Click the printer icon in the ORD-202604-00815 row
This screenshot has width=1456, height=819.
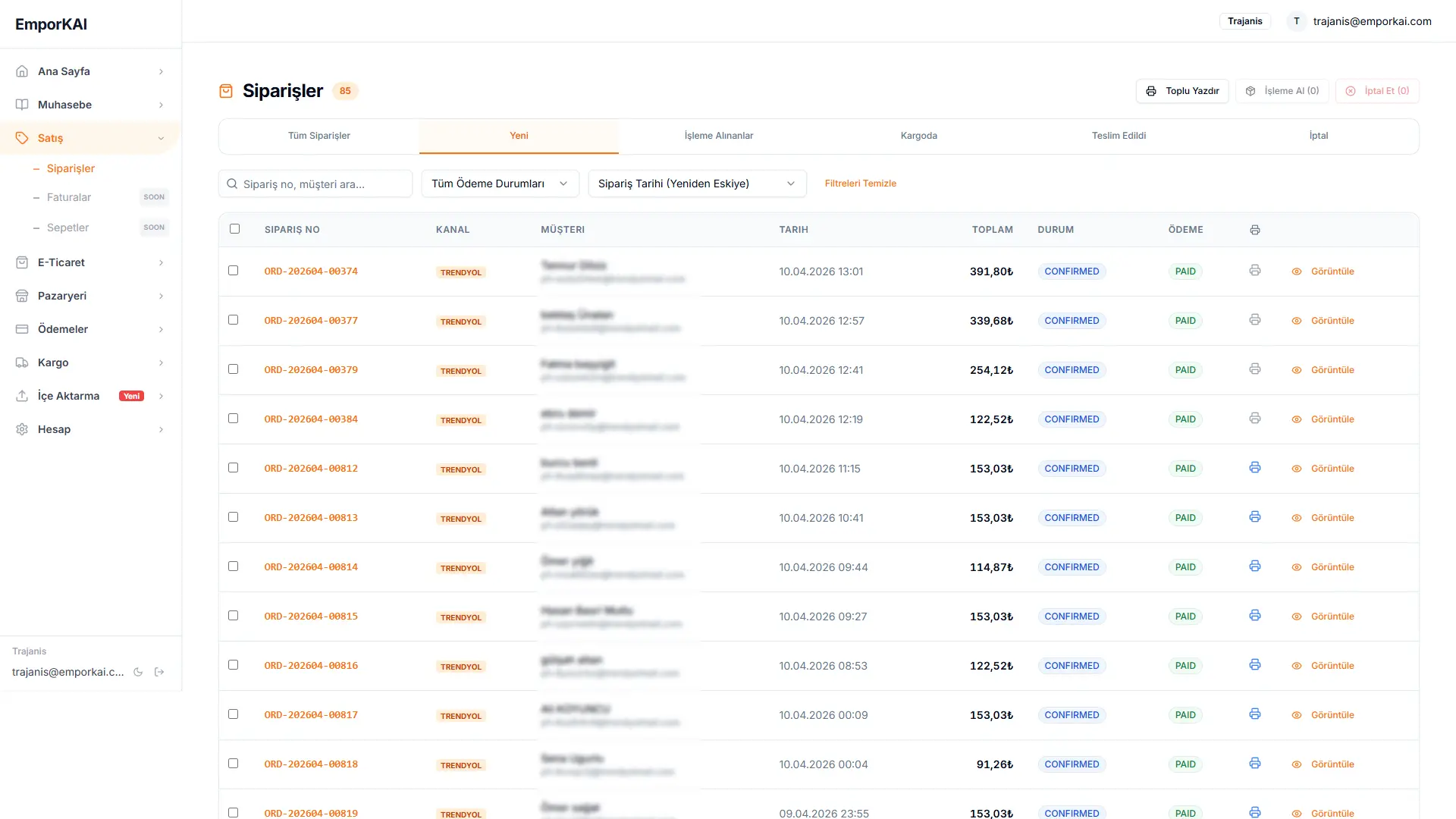tap(1255, 616)
